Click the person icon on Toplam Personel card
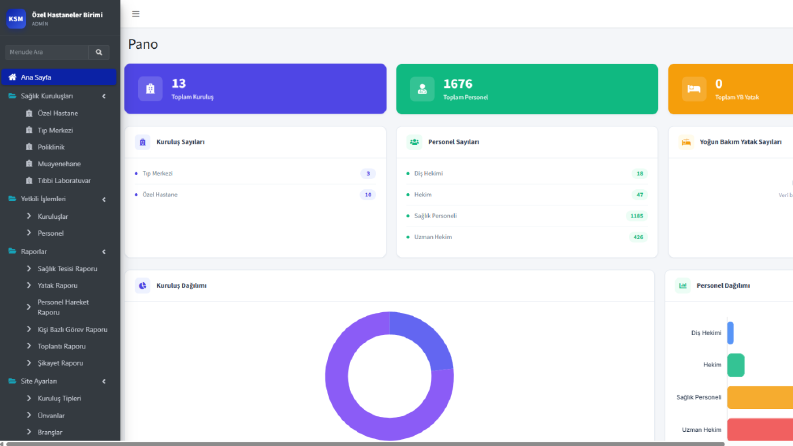Screen dimensions: 793x446 tap(422, 89)
